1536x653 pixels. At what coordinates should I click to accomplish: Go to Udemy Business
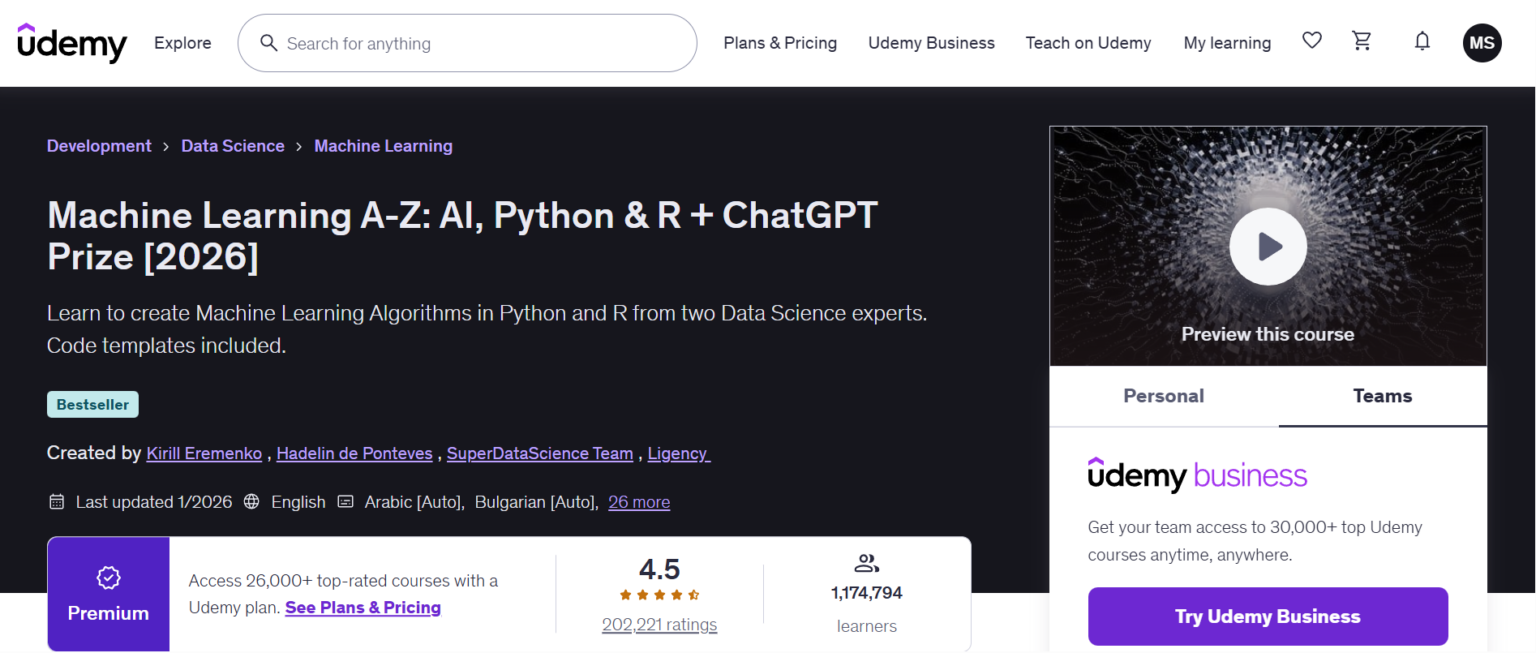931,43
